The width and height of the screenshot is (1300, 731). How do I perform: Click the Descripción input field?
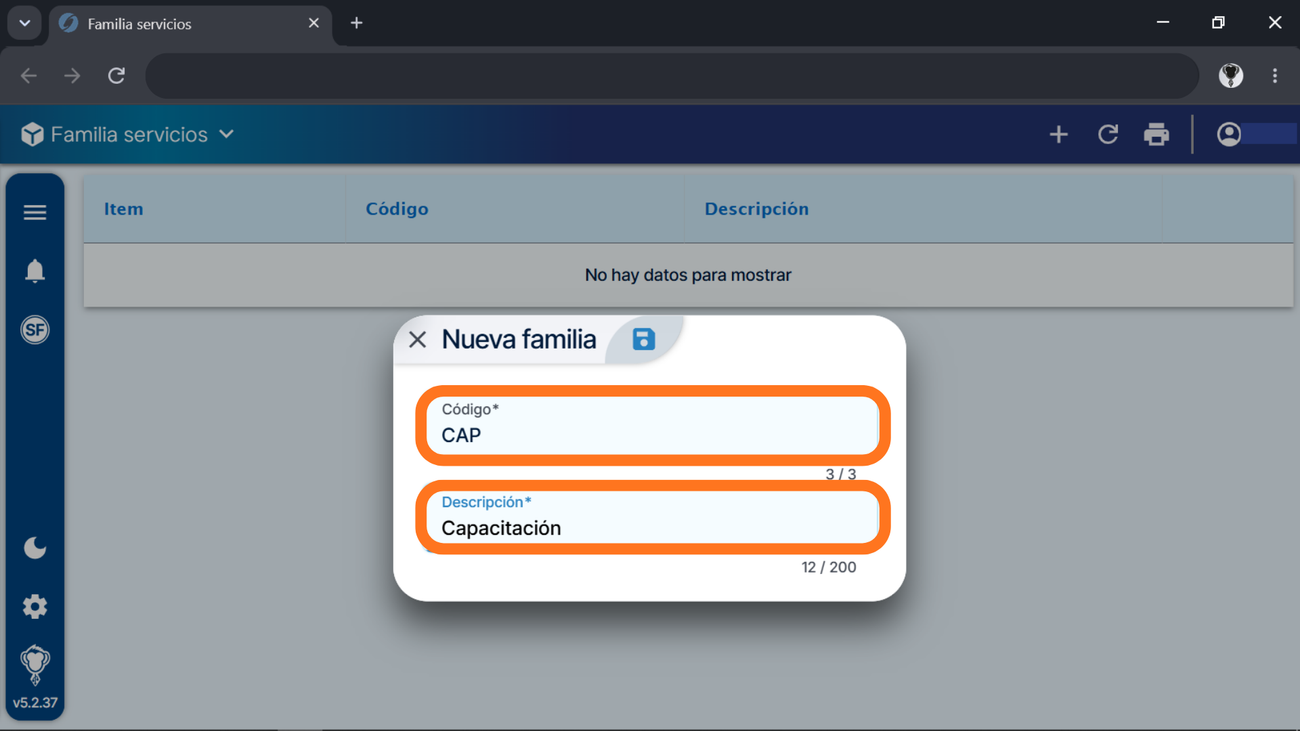[653, 518]
